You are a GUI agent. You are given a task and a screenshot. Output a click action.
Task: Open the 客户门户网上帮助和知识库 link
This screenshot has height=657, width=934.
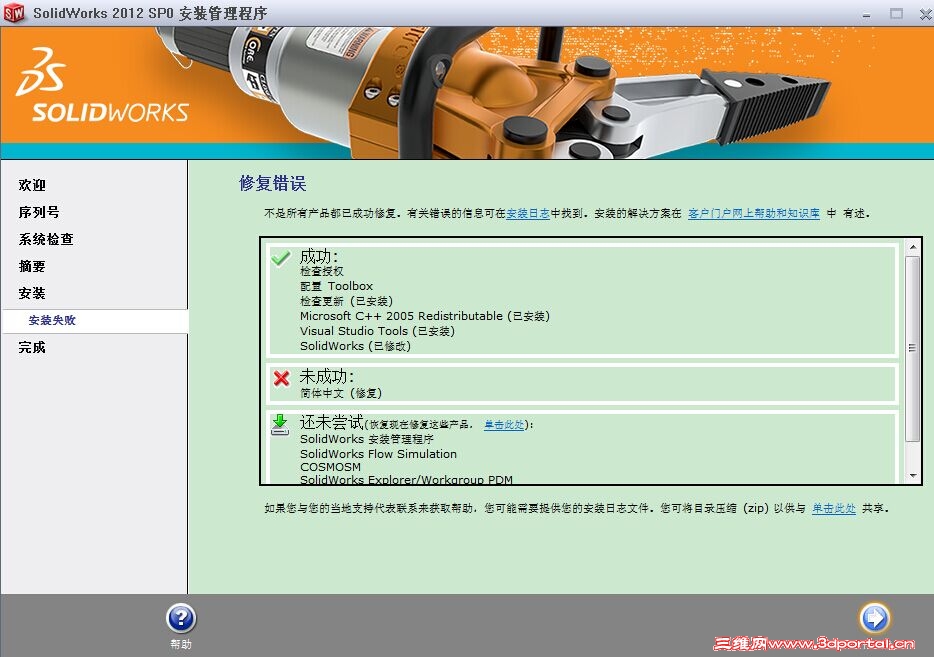click(x=754, y=213)
